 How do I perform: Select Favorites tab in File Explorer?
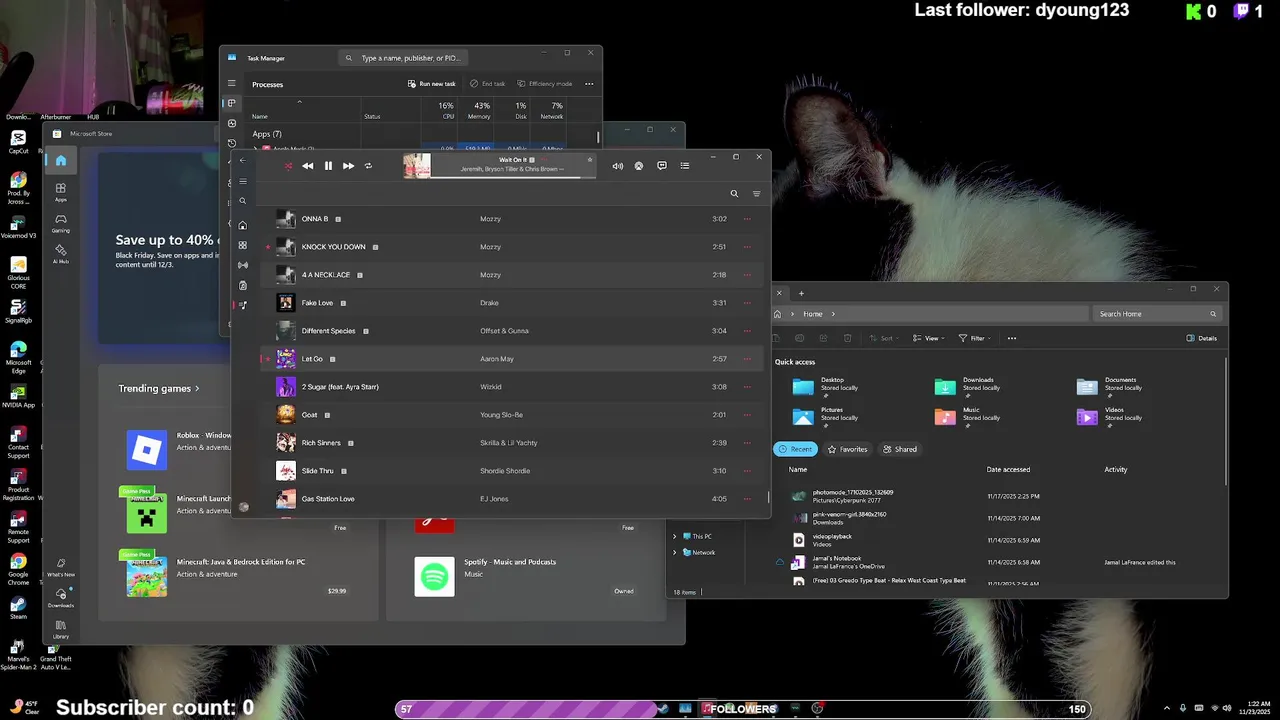coord(847,449)
